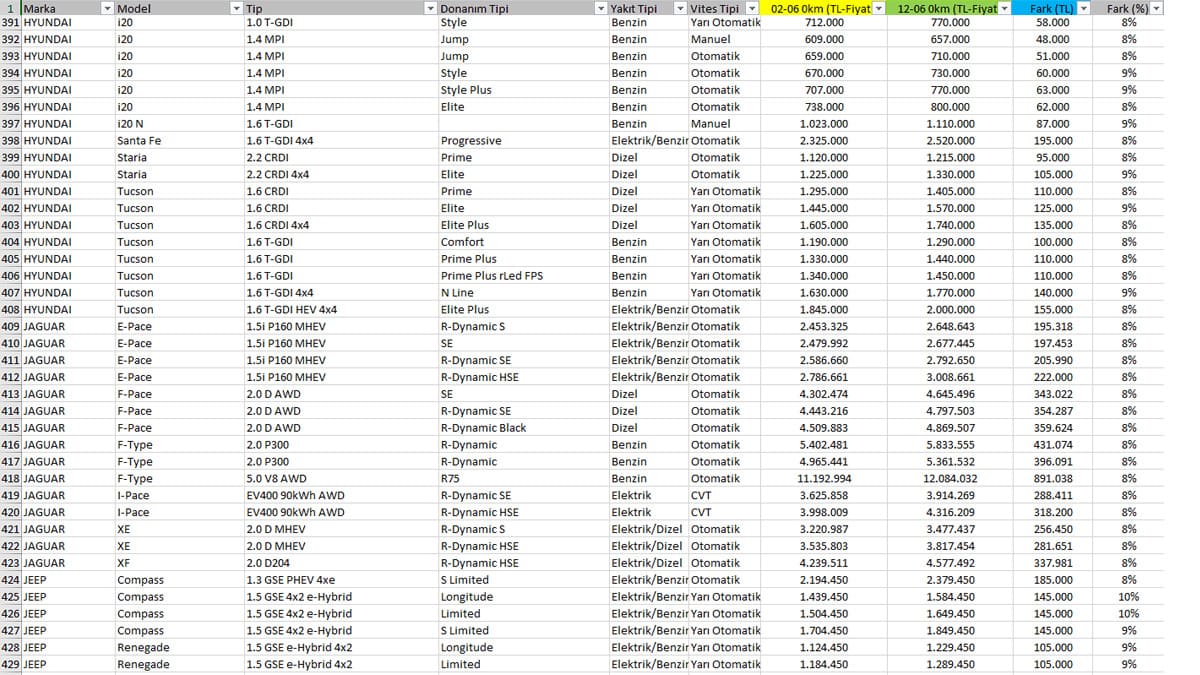Open the Marka column filter dropdown
This screenshot has height=675, width=1200.
click(108, 8)
